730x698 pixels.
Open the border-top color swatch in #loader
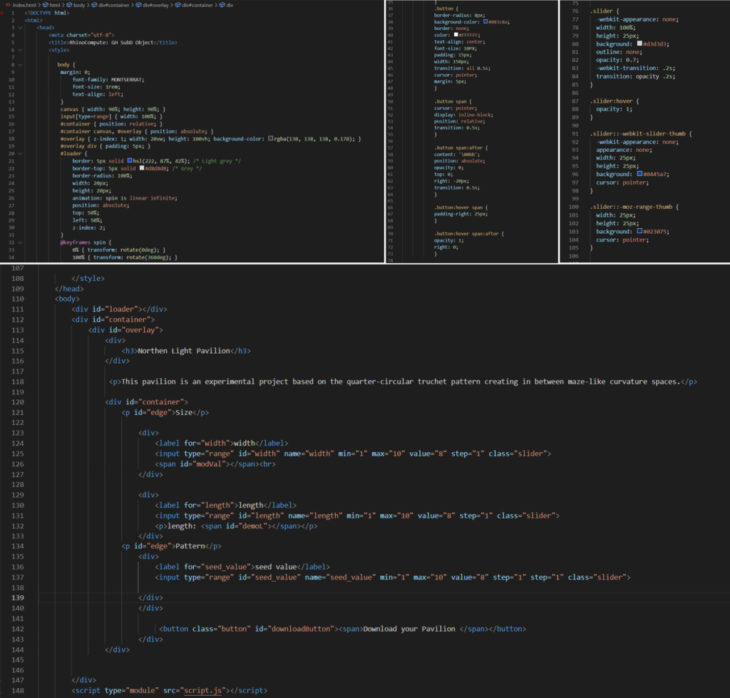point(142,167)
